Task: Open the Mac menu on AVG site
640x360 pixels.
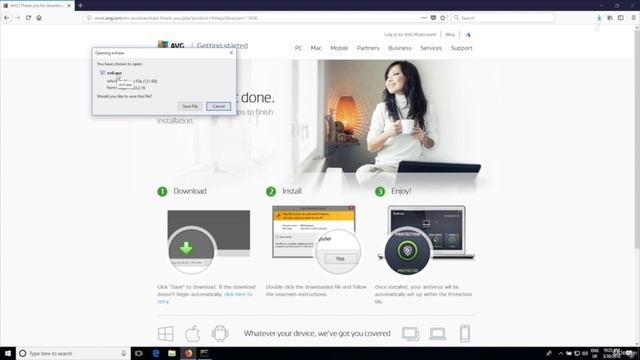Action: point(316,48)
